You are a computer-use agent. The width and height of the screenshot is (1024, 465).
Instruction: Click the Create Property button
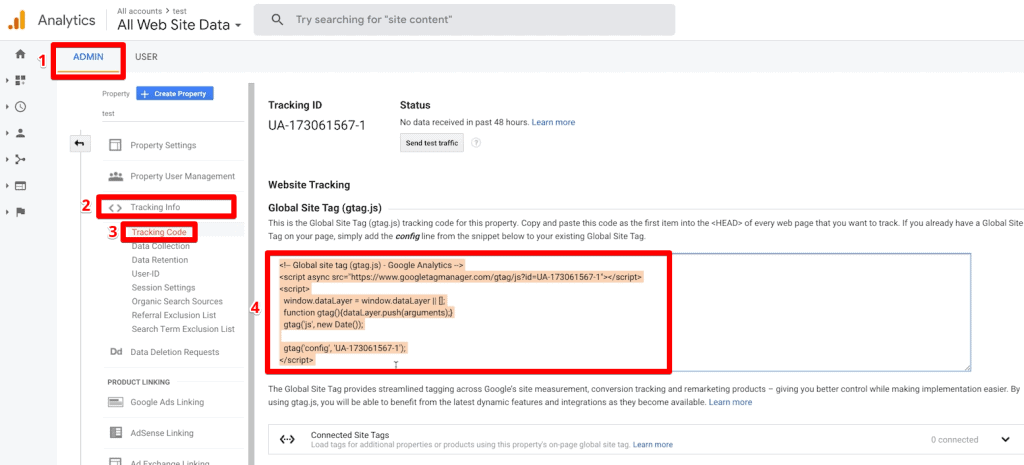click(174, 93)
